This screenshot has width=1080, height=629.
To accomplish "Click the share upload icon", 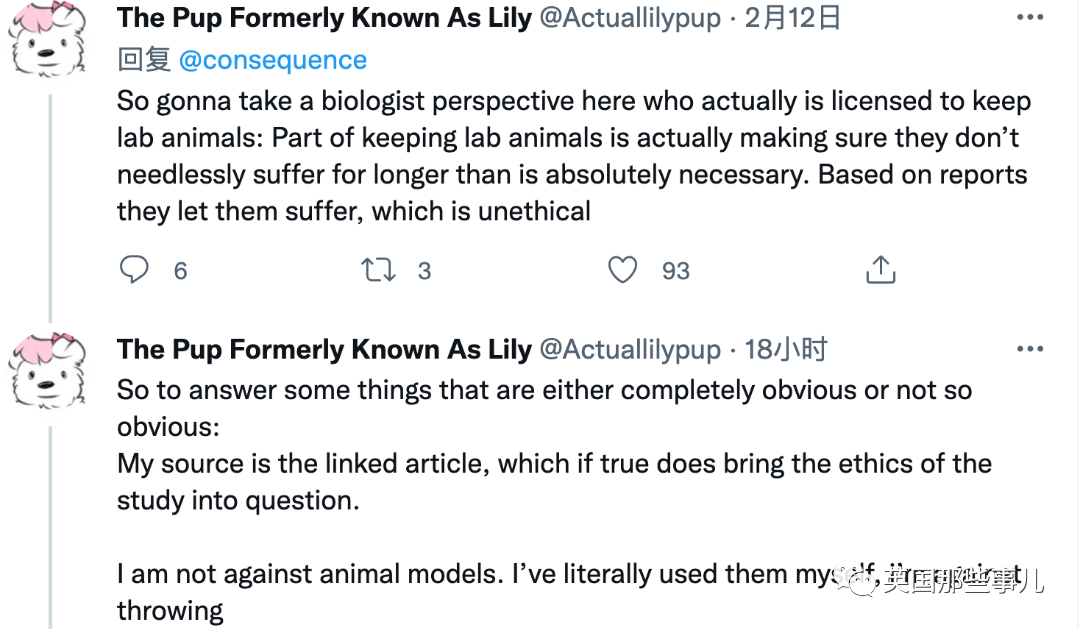I will (x=879, y=269).
